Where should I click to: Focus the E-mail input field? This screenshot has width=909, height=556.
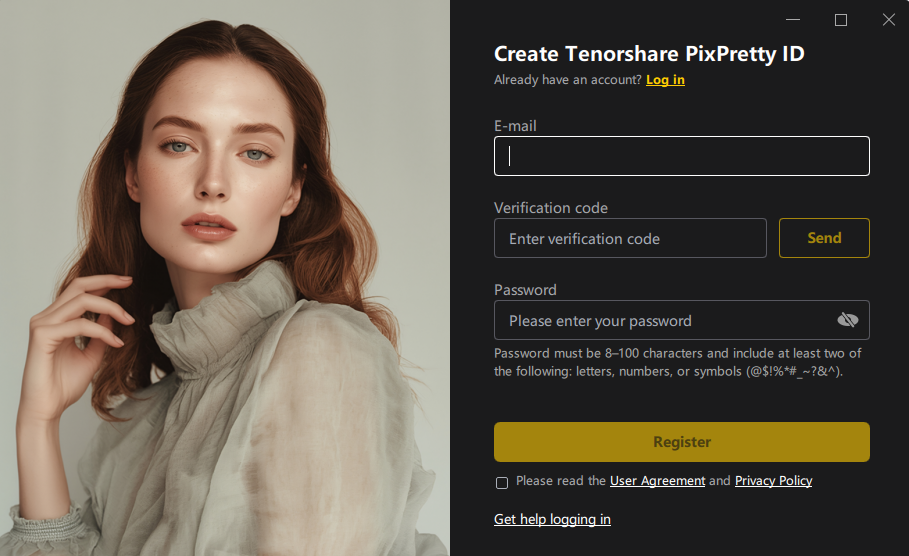tap(681, 156)
